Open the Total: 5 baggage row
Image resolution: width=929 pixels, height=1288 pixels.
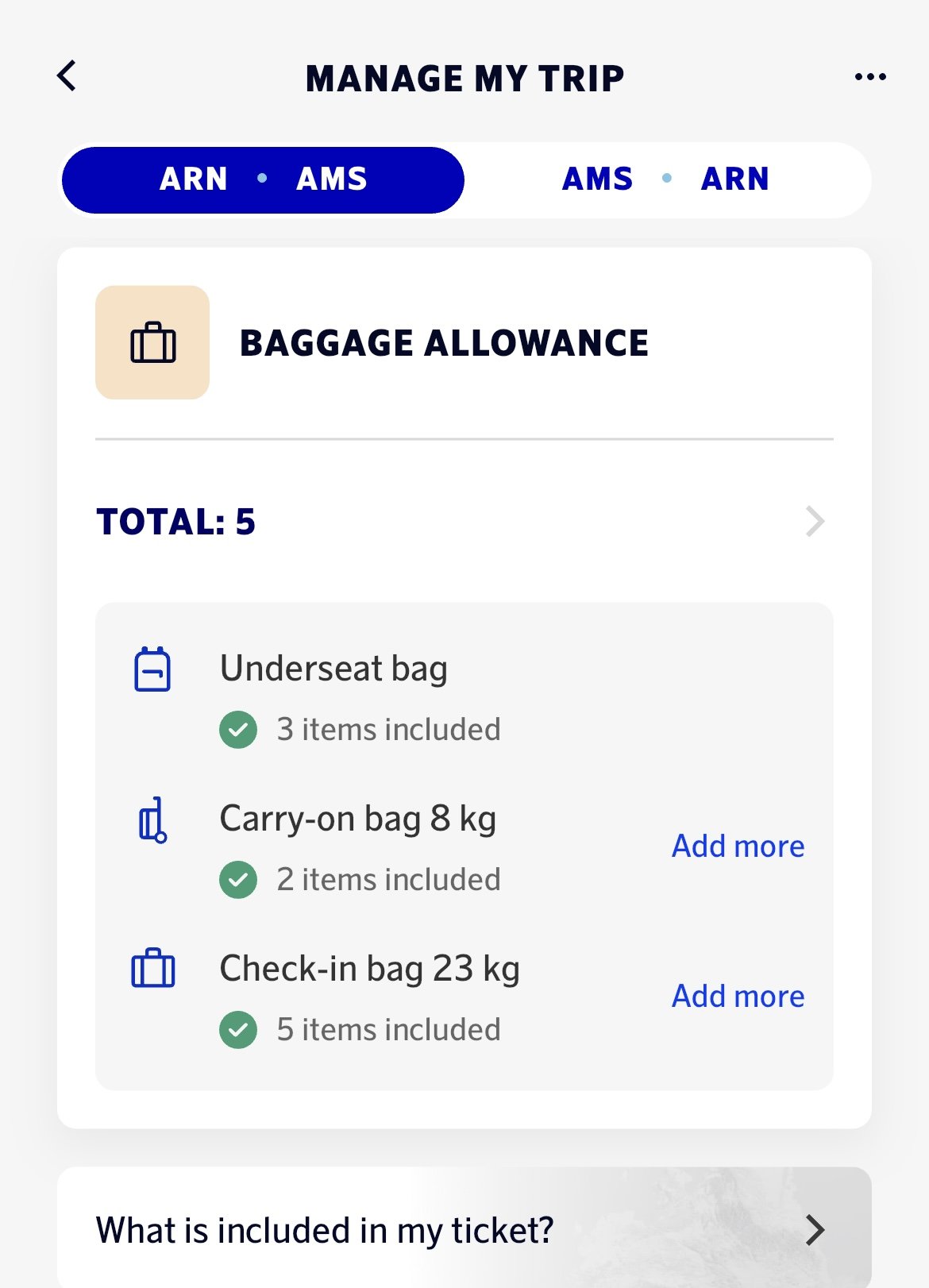click(176, 522)
